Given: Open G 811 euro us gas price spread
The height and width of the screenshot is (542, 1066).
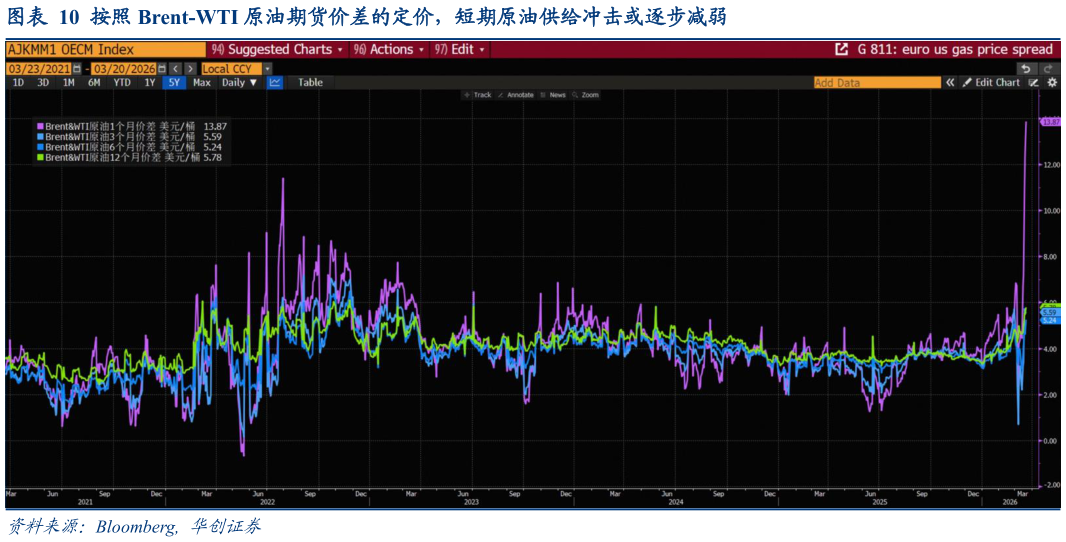Looking at the screenshot, I should [x=956, y=50].
